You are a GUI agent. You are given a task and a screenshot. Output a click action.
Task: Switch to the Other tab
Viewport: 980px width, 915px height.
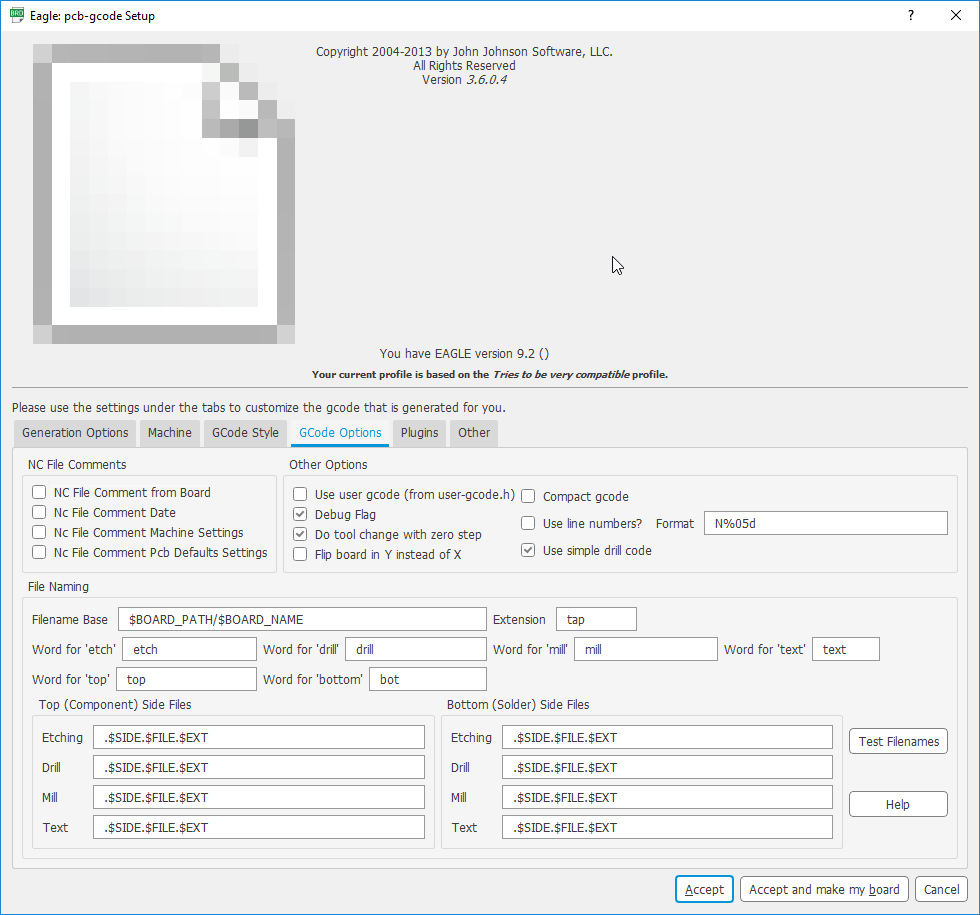click(474, 432)
